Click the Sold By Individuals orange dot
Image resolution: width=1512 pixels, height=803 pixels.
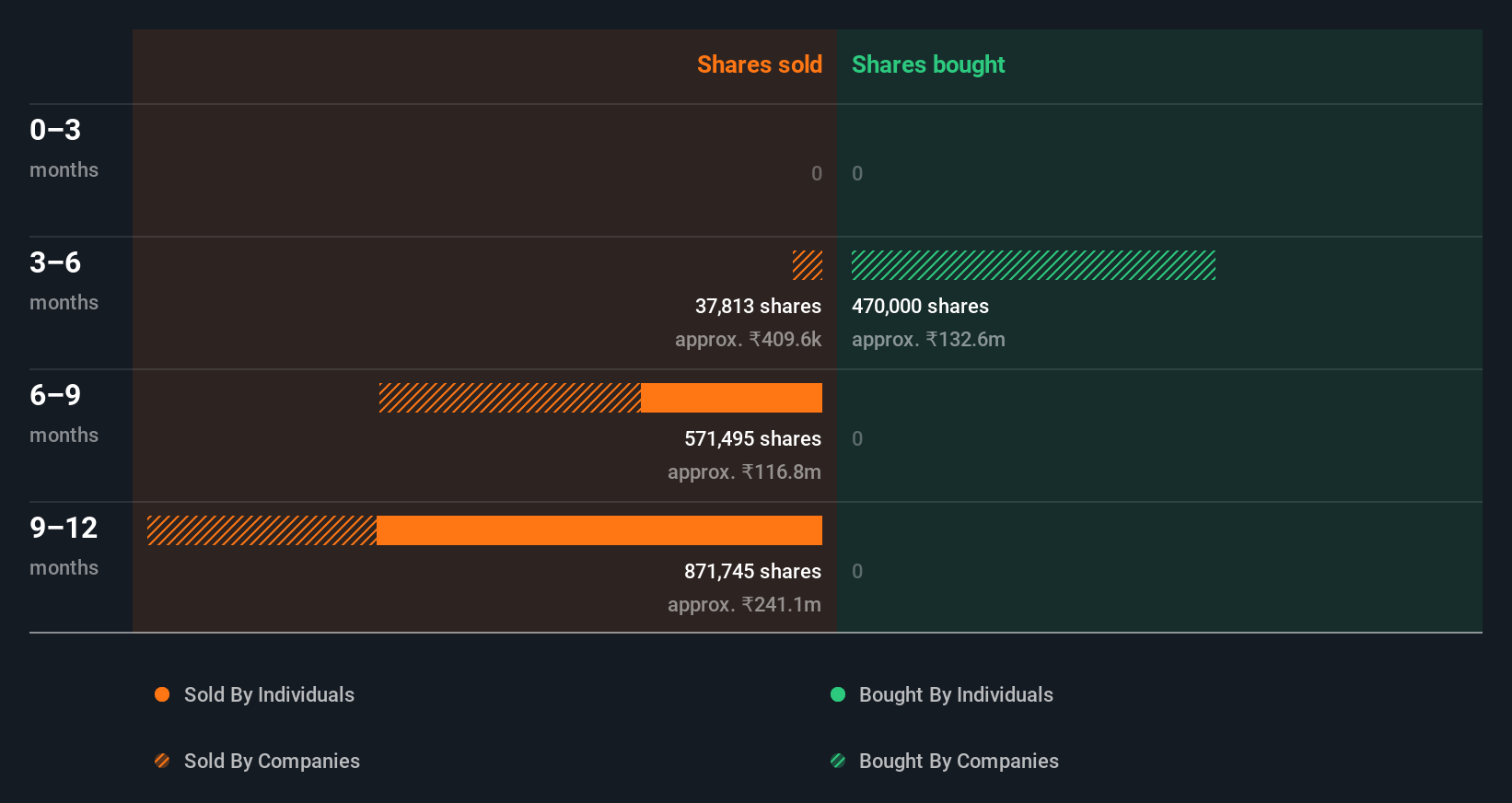click(162, 694)
